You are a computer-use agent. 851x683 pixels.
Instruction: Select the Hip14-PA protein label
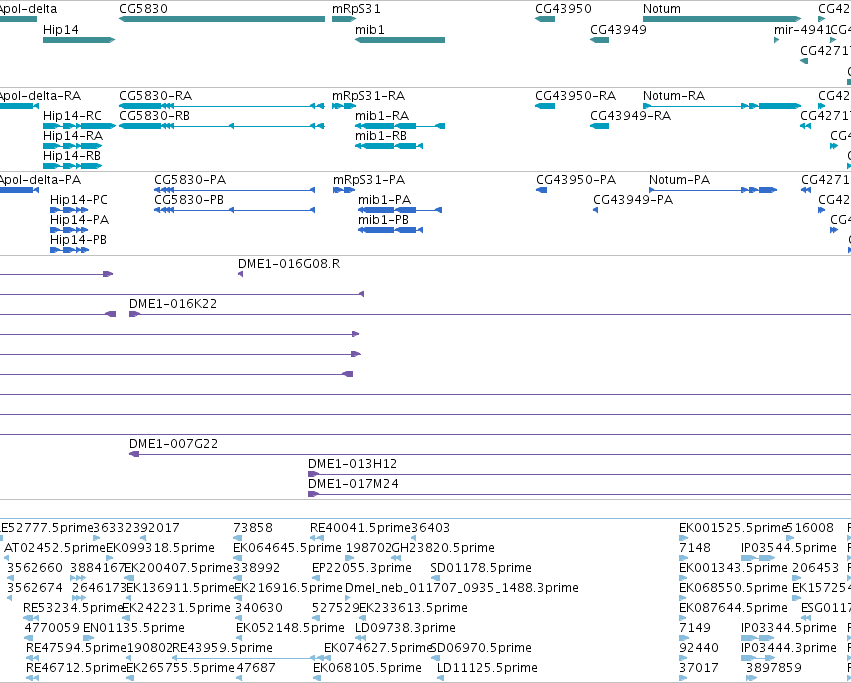[79, 220]
